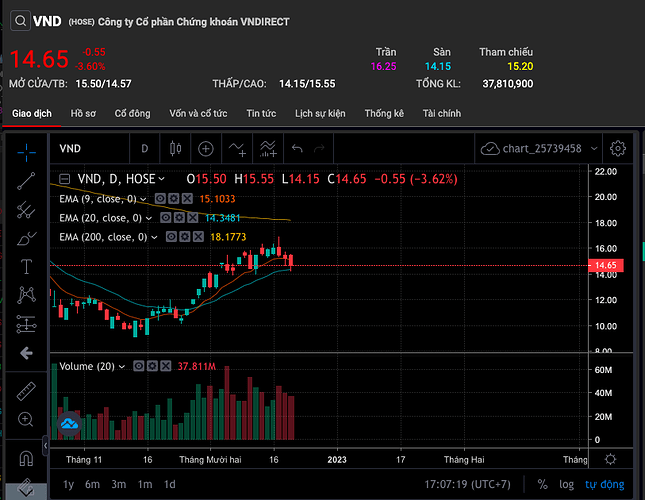645x500 pixels.
Task: Select the ruler measure tool
Action: pos(26,391)
